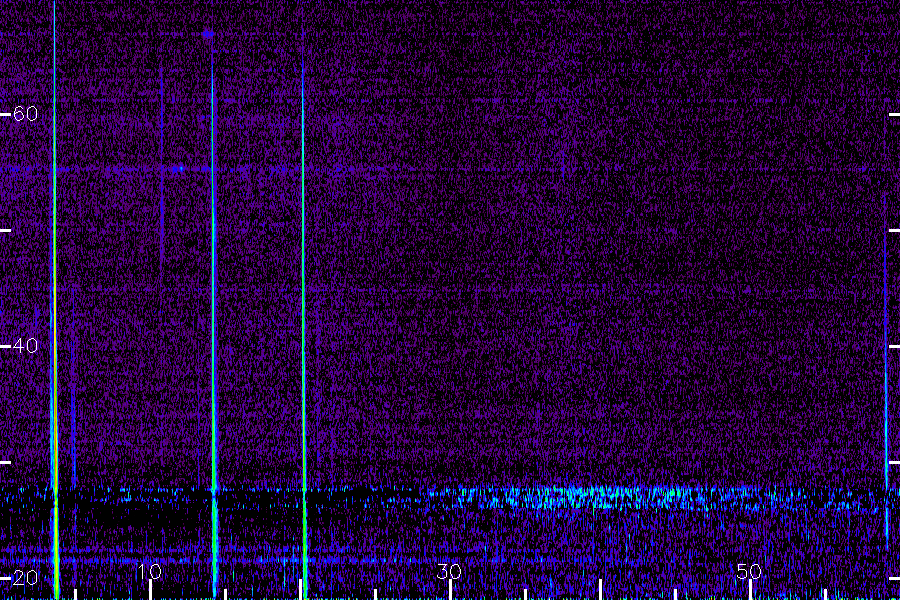
Task: Click the "60" label on the vertical axis
Action: click(x=25, y=114)
